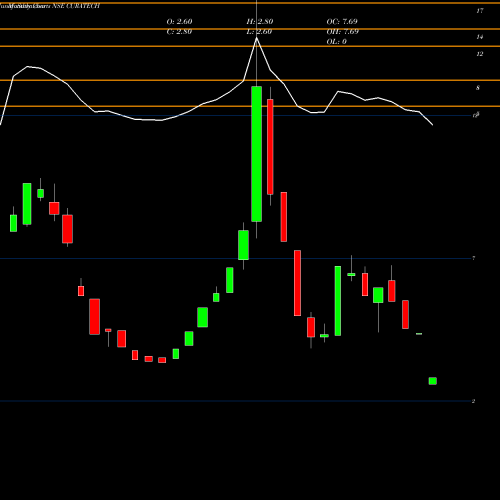Viewport: 500px width, 500px height.
Task: Click the 17 price axis label
Action: pyautogui.click(x=480, y=11)
